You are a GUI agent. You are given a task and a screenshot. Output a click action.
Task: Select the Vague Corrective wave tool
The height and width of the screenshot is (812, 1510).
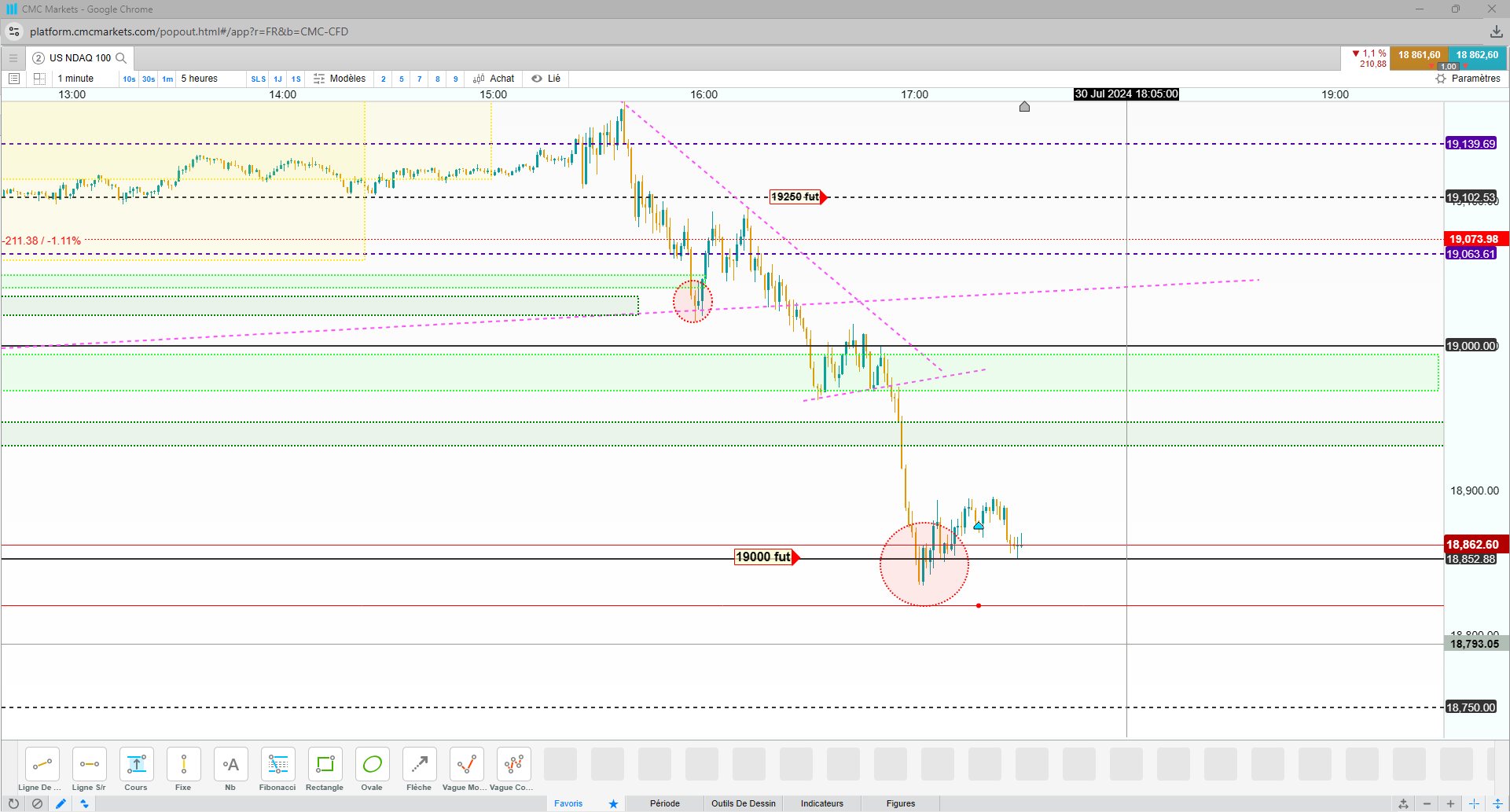[514, 764]
